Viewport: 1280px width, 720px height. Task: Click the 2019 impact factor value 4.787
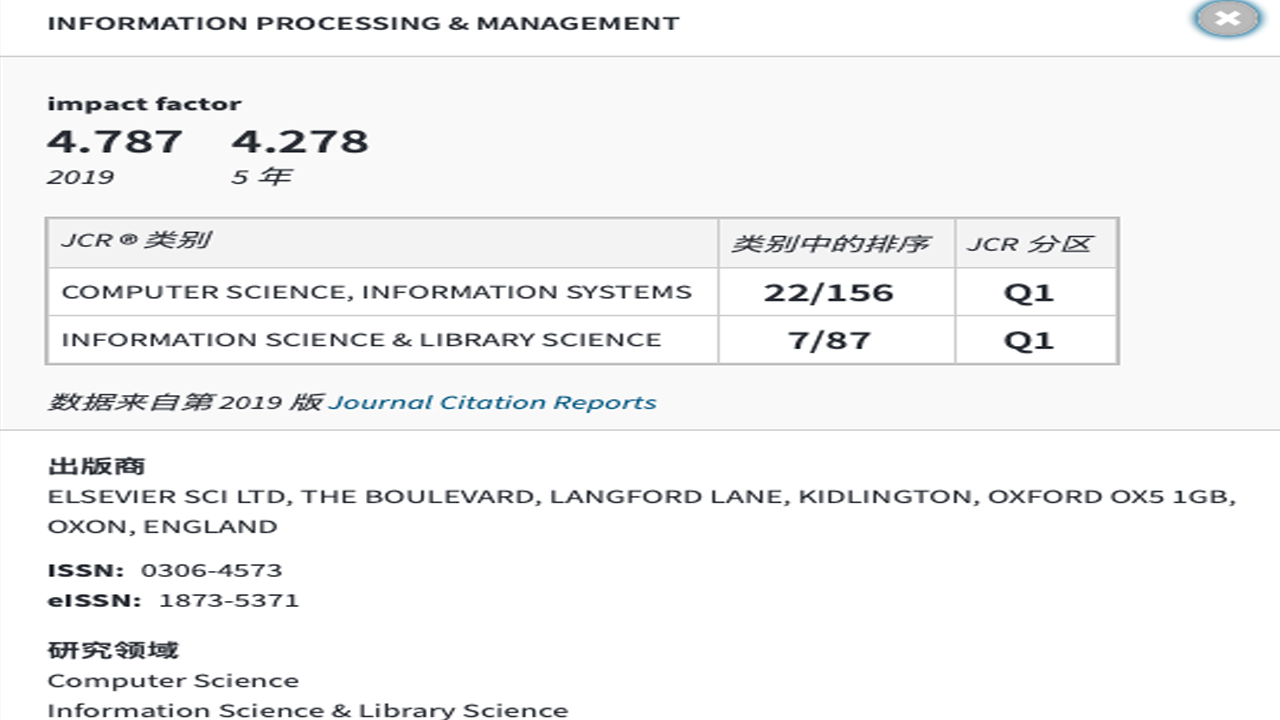[x=114, y=141]
